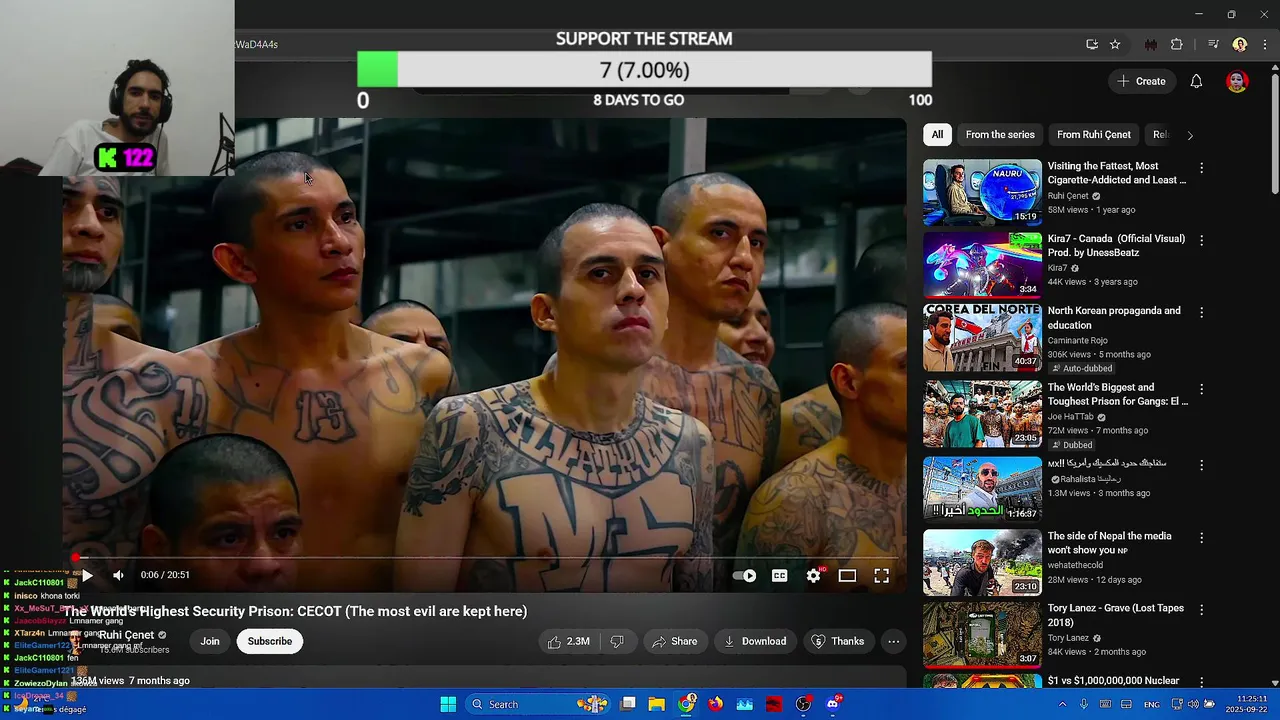Select the 'All' filter chip
The height and width of the screenshot is (720, 1280).
click(x=937, y=135)
